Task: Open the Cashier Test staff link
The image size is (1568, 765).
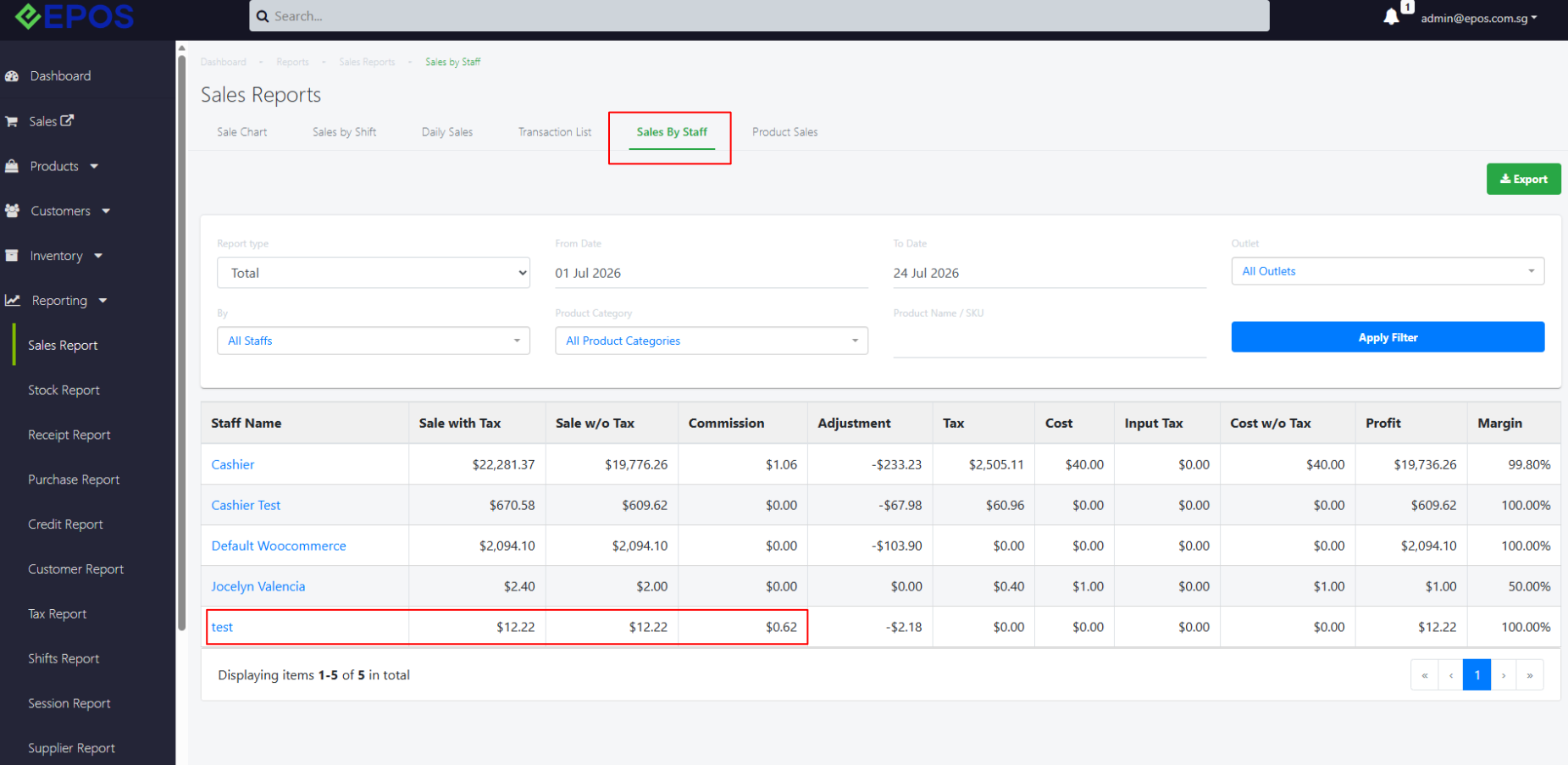Action: (x=246, y=505)
